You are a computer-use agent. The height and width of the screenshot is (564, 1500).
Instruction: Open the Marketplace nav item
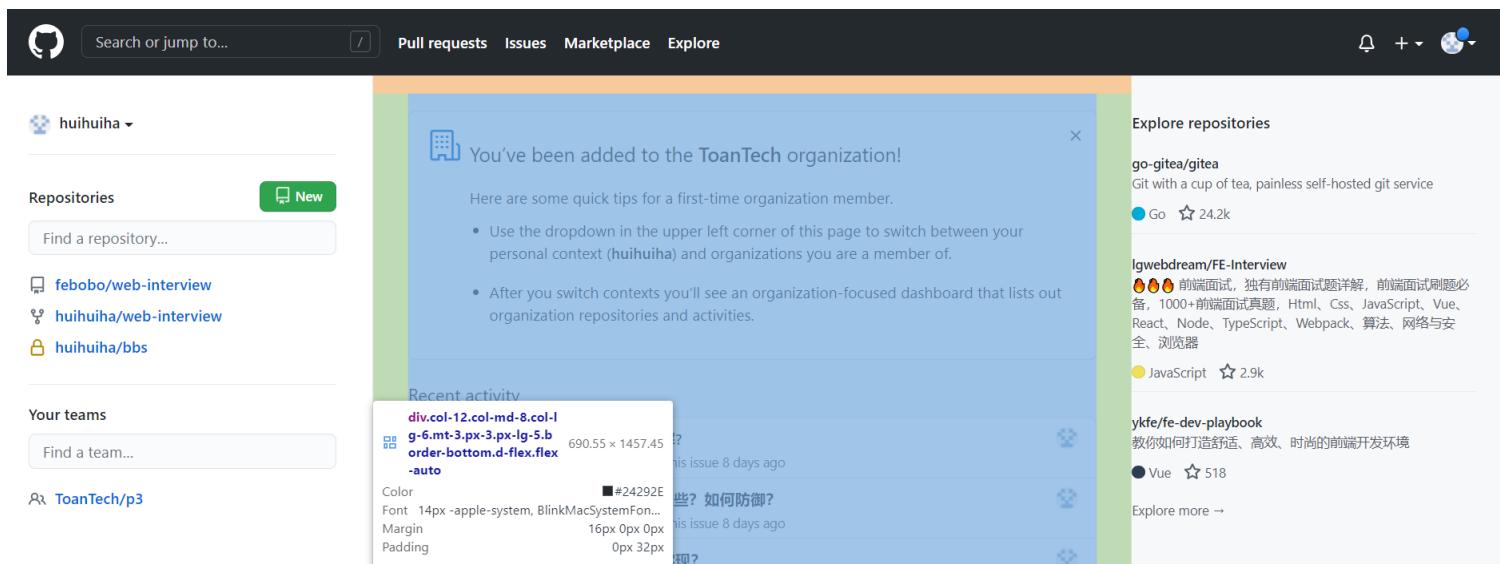click(606, 43)
